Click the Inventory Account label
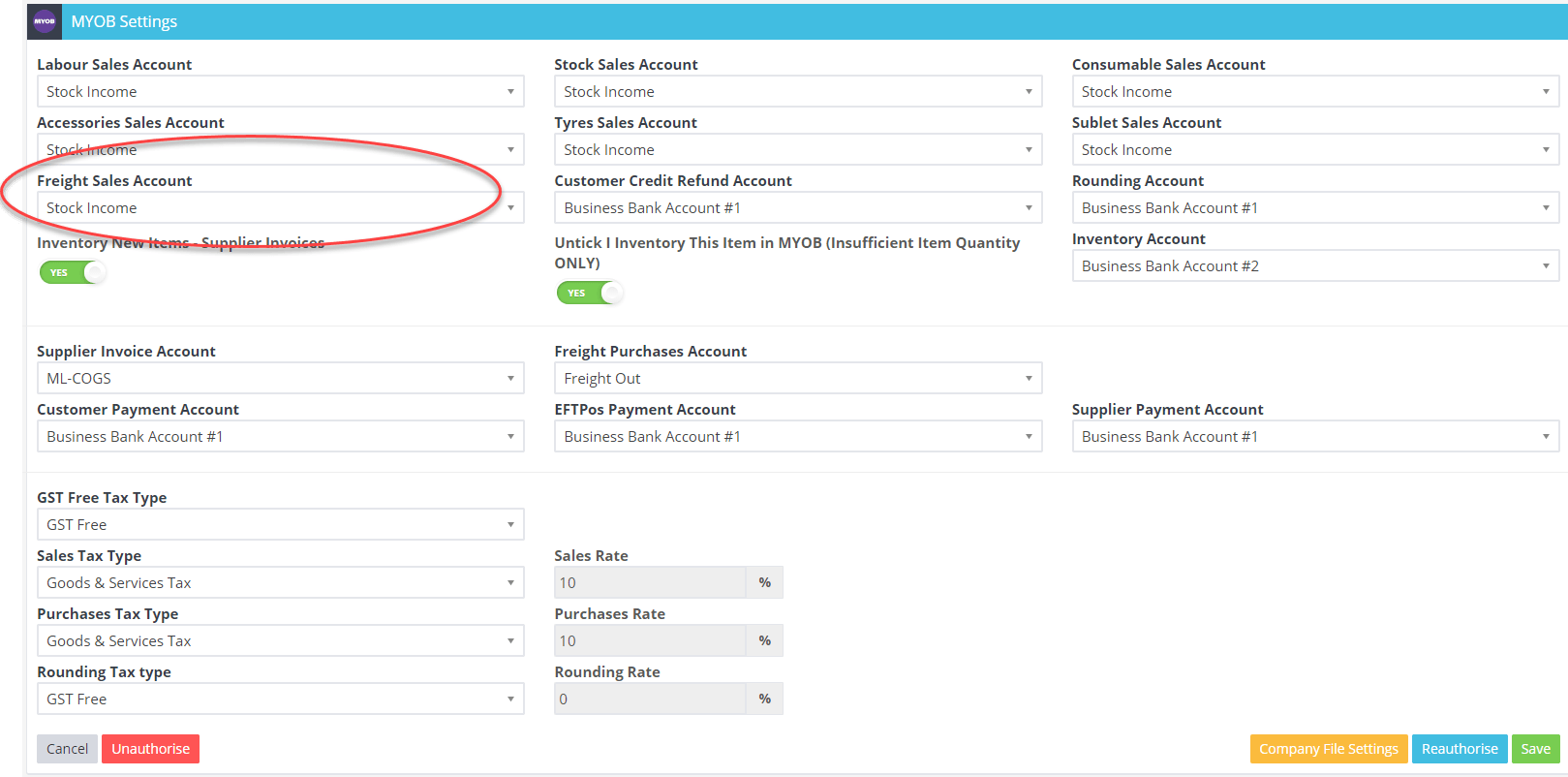This screenshot has height=777, width=1568. (x=1138, y=238)
